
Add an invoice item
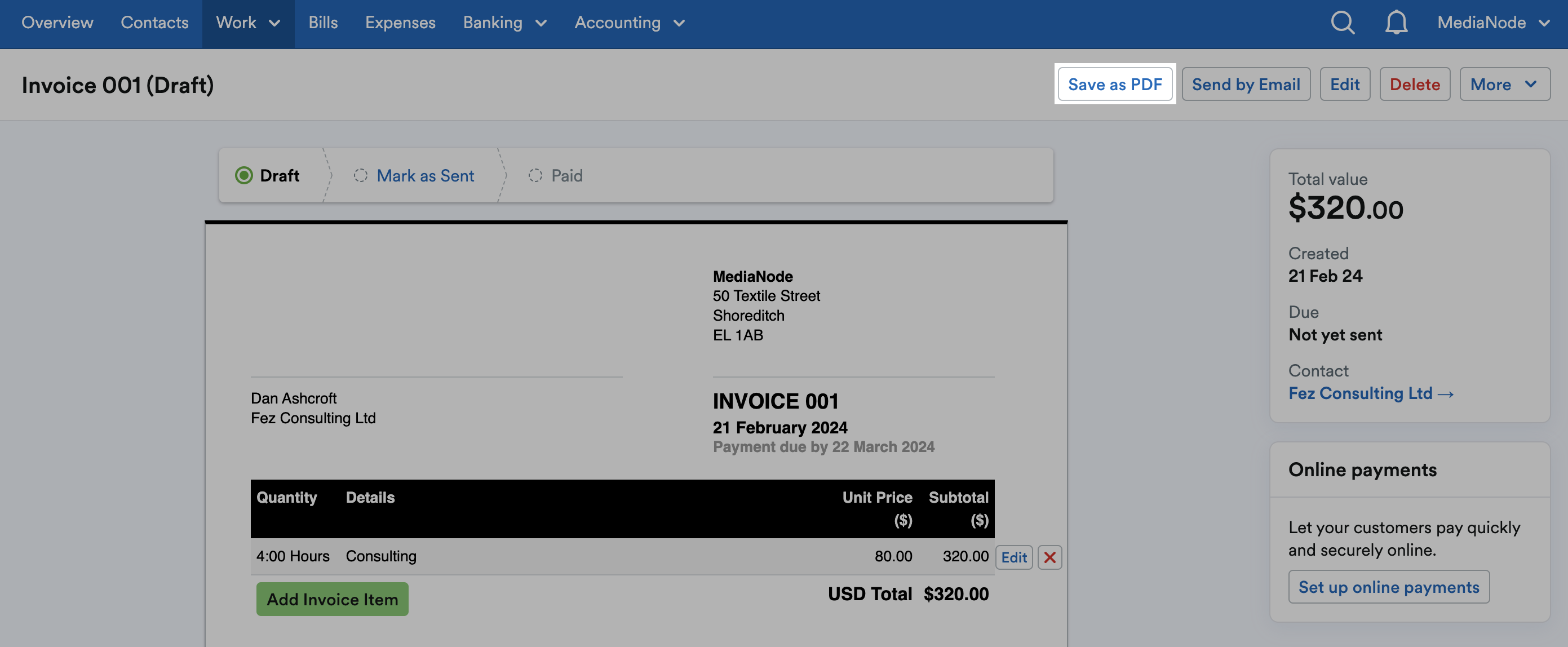(332, 599)
